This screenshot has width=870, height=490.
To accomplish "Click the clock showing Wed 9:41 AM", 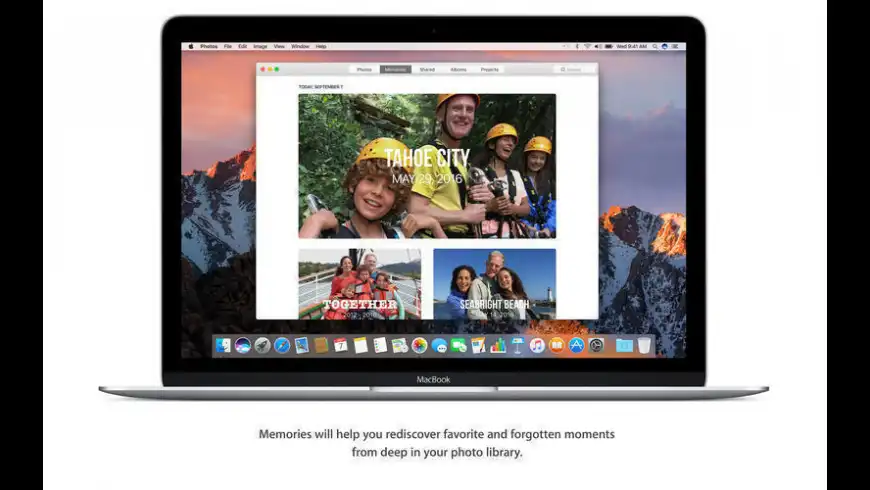I will 631,47.
